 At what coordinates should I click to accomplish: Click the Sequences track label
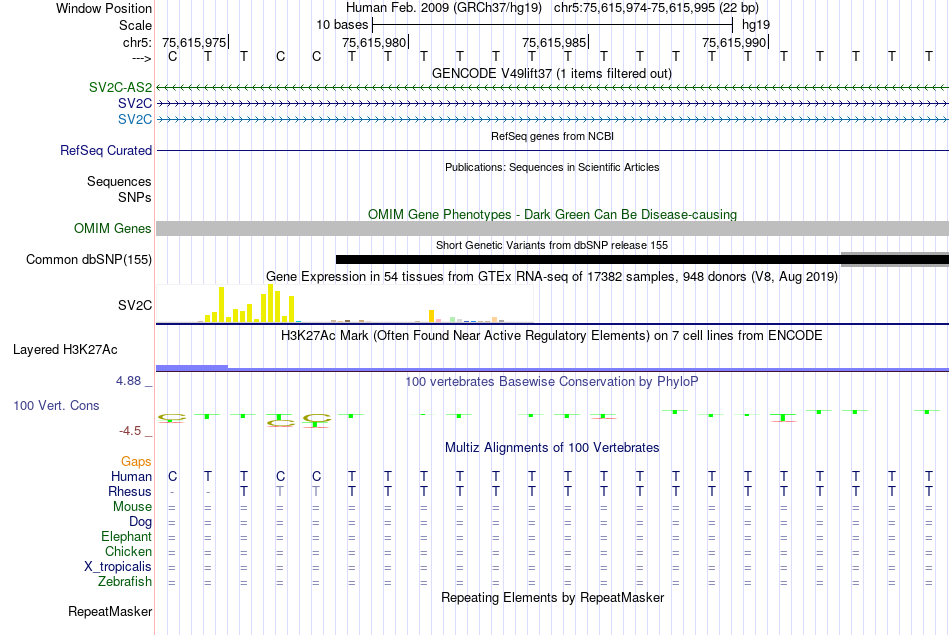pos(119,181)
